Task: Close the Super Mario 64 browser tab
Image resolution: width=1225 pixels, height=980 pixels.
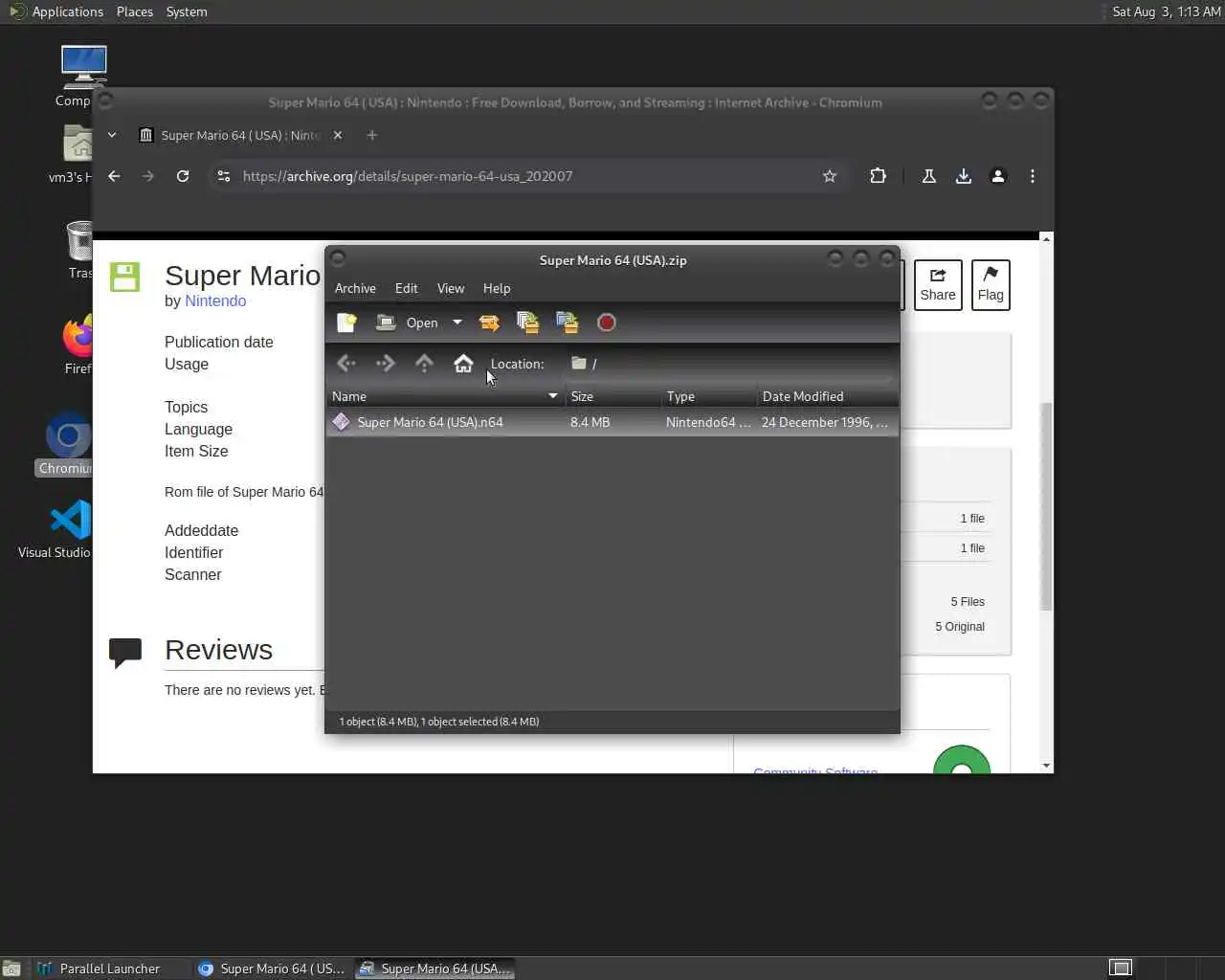Action: point(338,135)
